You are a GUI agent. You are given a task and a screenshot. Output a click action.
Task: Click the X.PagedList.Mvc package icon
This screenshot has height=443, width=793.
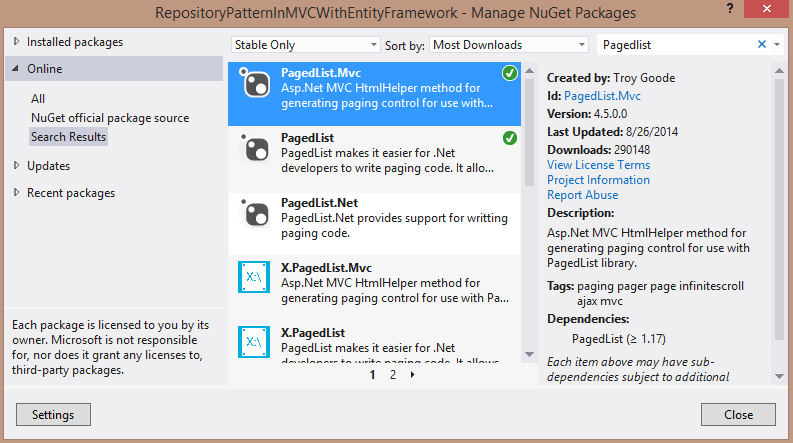255,278
